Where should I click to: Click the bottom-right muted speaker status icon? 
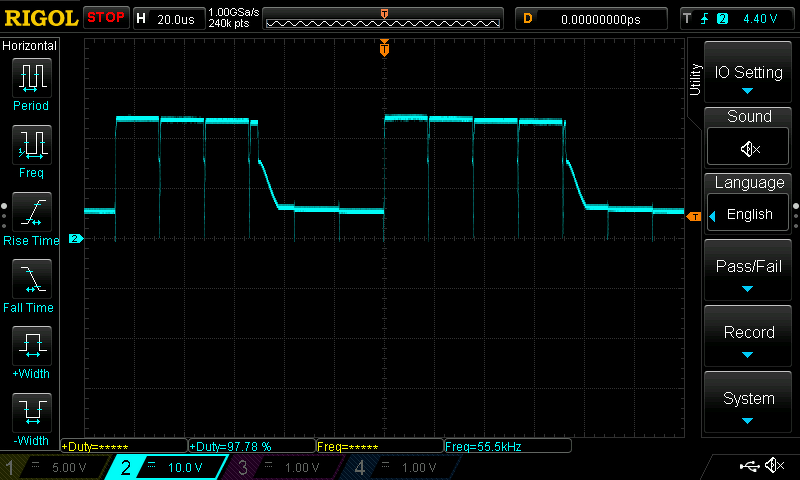pyautogui.click(x=774, y=465)
